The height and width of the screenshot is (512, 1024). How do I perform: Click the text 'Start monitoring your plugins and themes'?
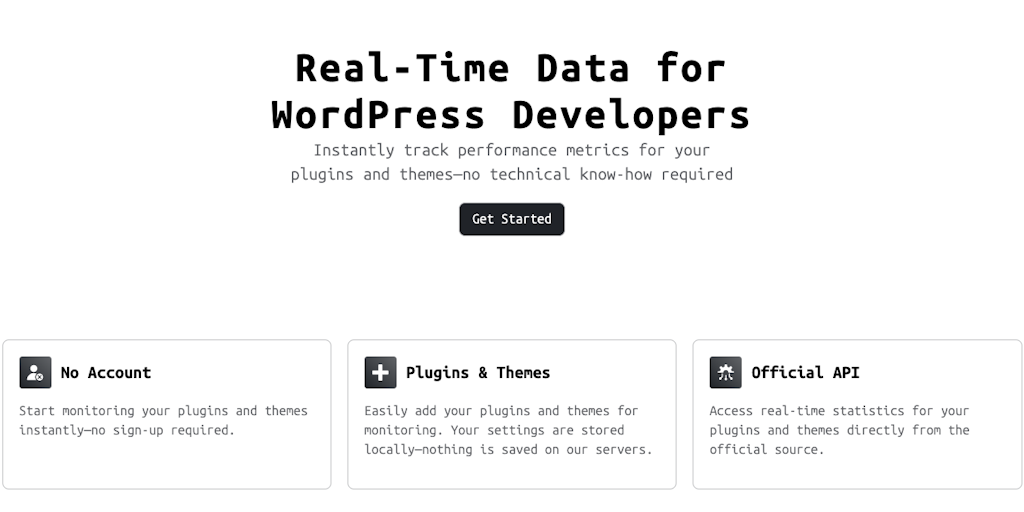pyautogui.click(x=163, y=411)
